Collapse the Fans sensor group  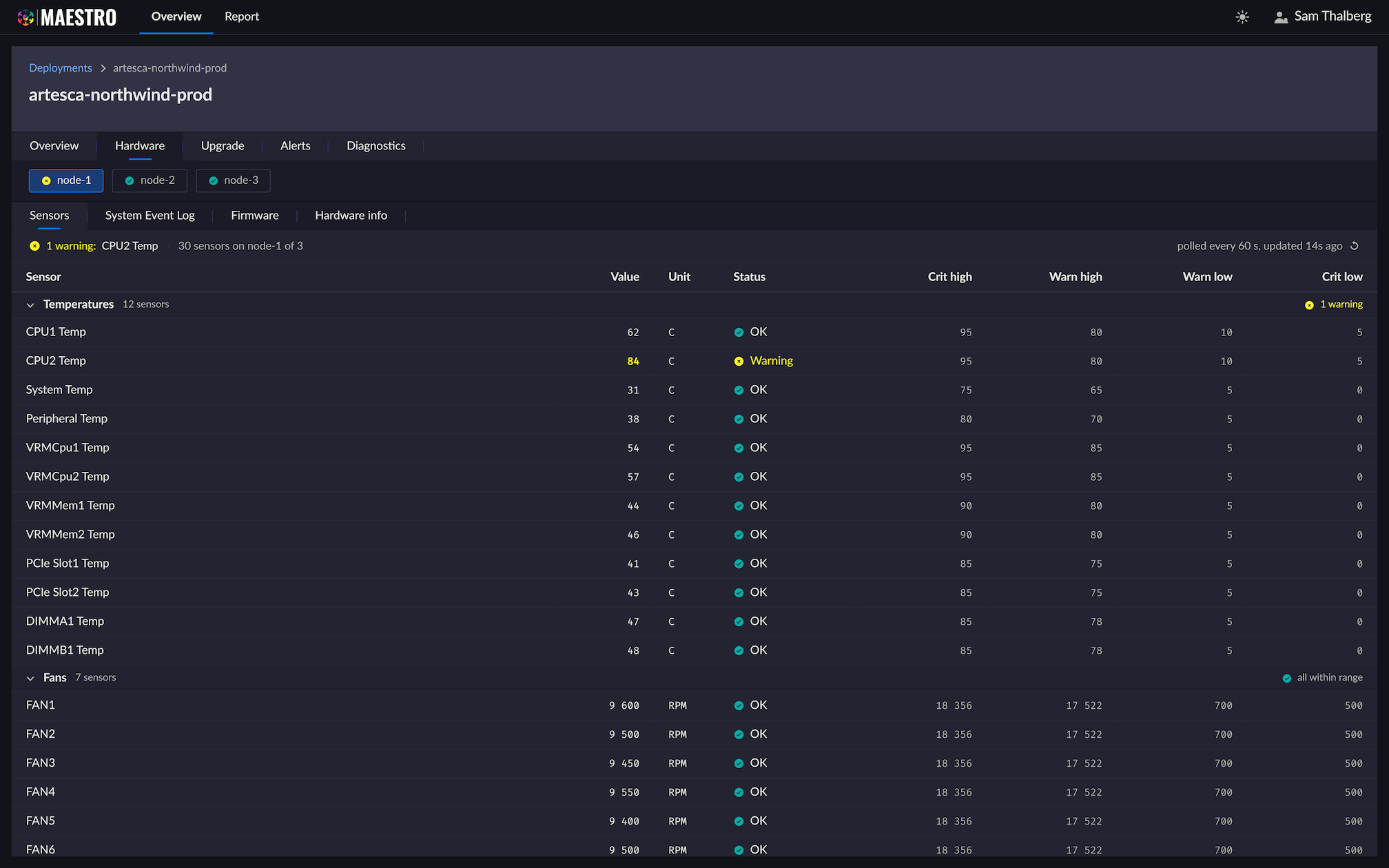30,679
